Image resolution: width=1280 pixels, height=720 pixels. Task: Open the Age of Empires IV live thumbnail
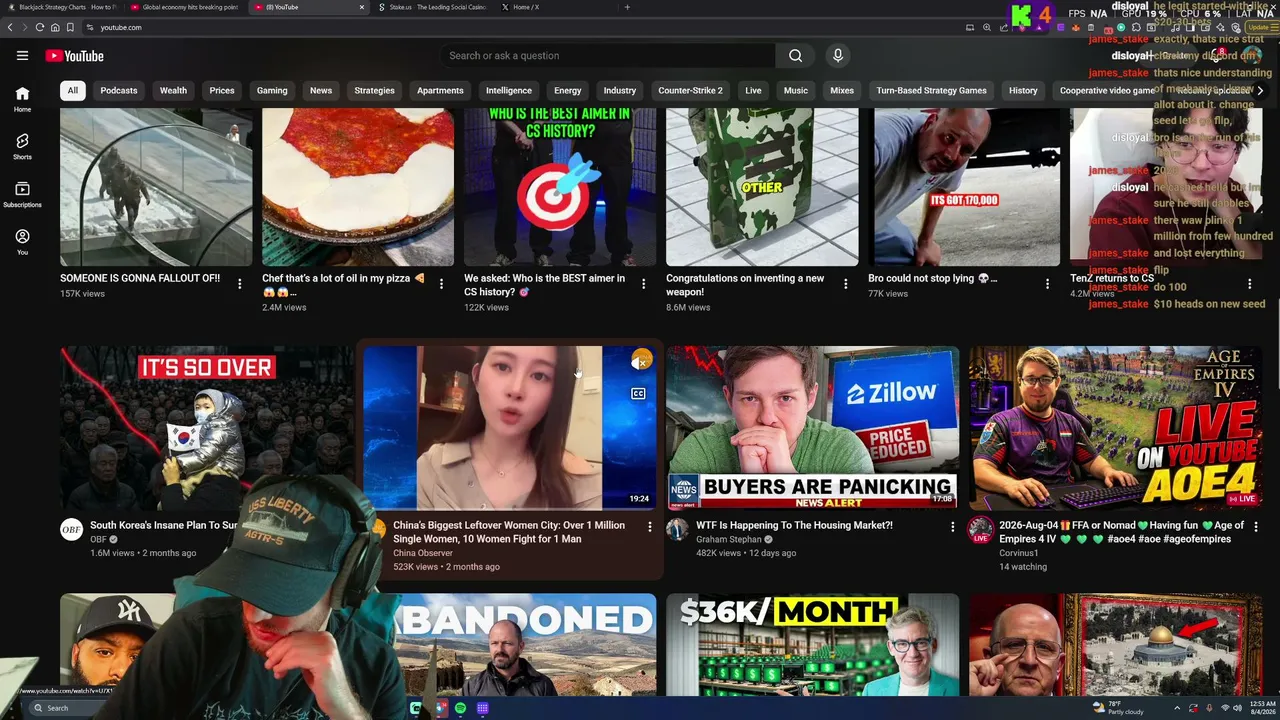[x=1116, y=428]
